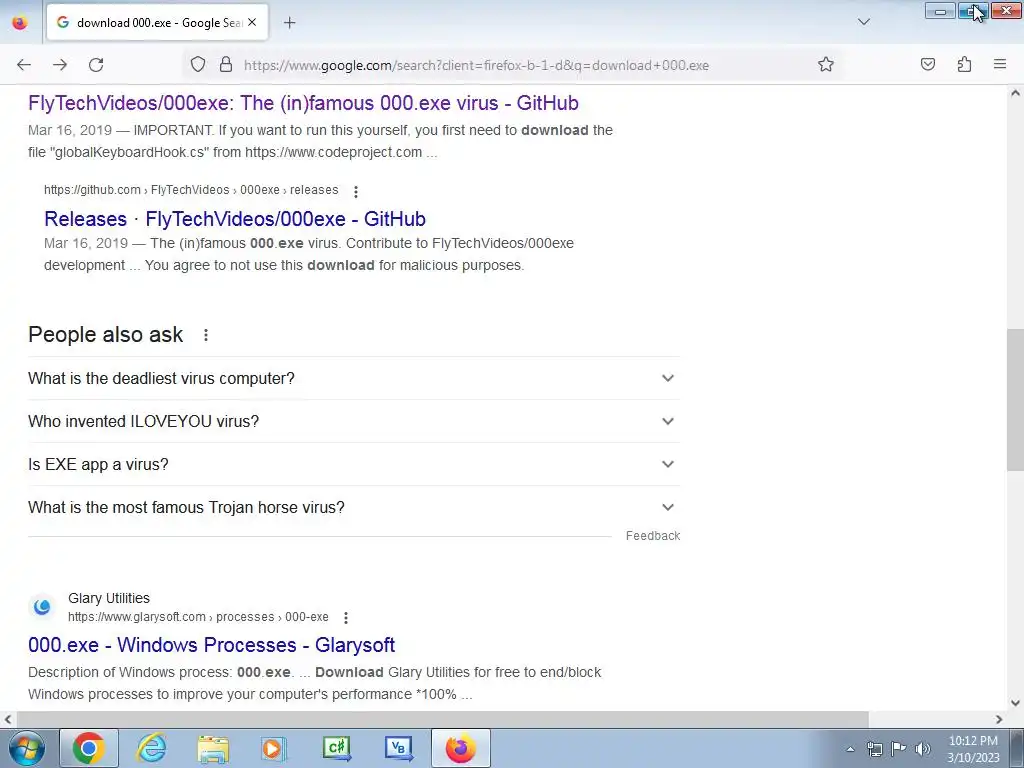Open 'FlyTechVideos/000exe: The (in)famous 000.exe virus' link
The height and width of the screenshot is (768, 1024).
click(303, 103)
